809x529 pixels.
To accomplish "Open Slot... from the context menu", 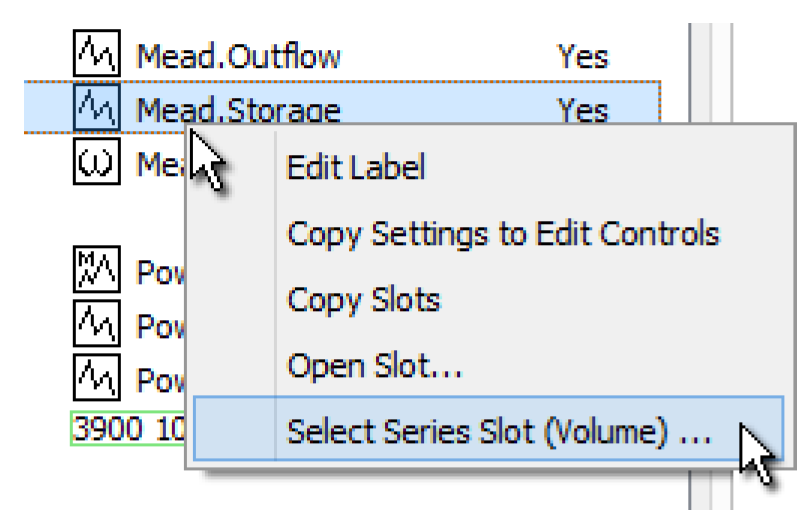I will 374,367.
